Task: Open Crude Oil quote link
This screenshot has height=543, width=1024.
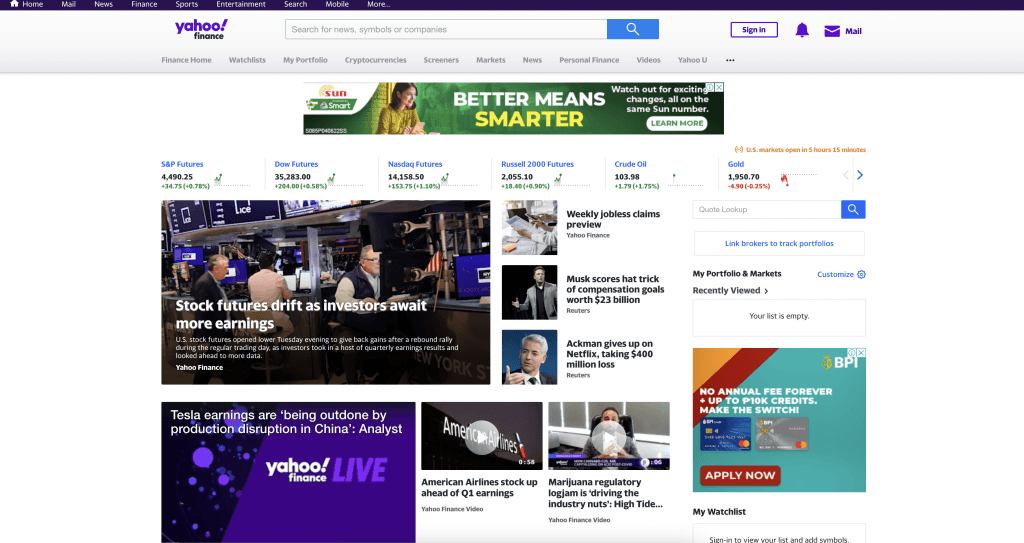Action: [630, 164]
